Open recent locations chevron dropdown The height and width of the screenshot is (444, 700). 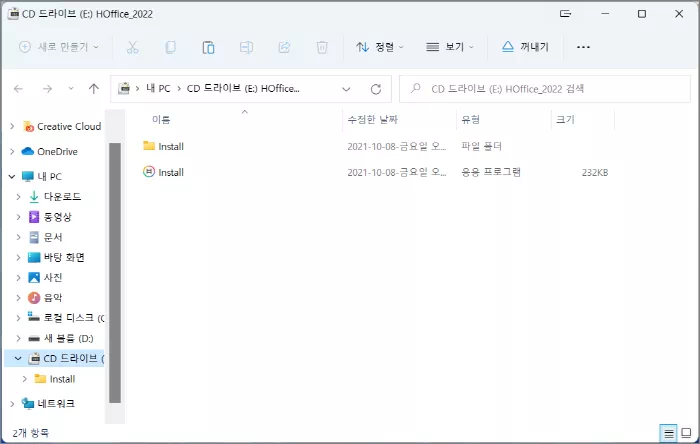[x=71, y=88]
